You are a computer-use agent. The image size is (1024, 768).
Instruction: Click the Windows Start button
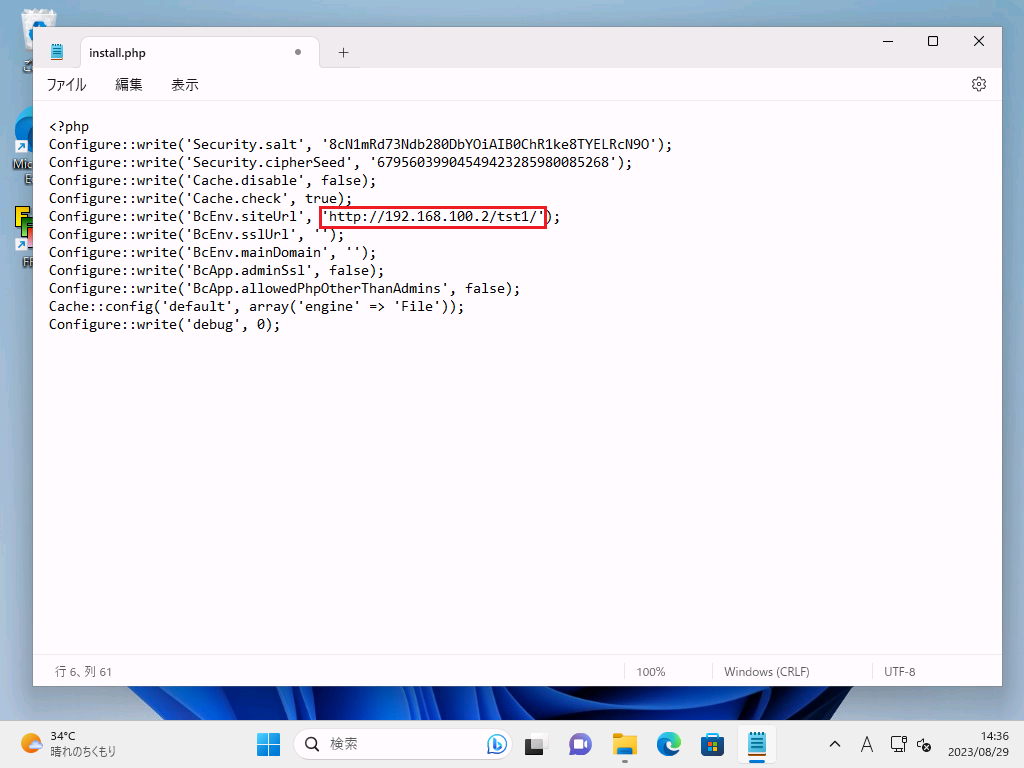coord(268,744)
